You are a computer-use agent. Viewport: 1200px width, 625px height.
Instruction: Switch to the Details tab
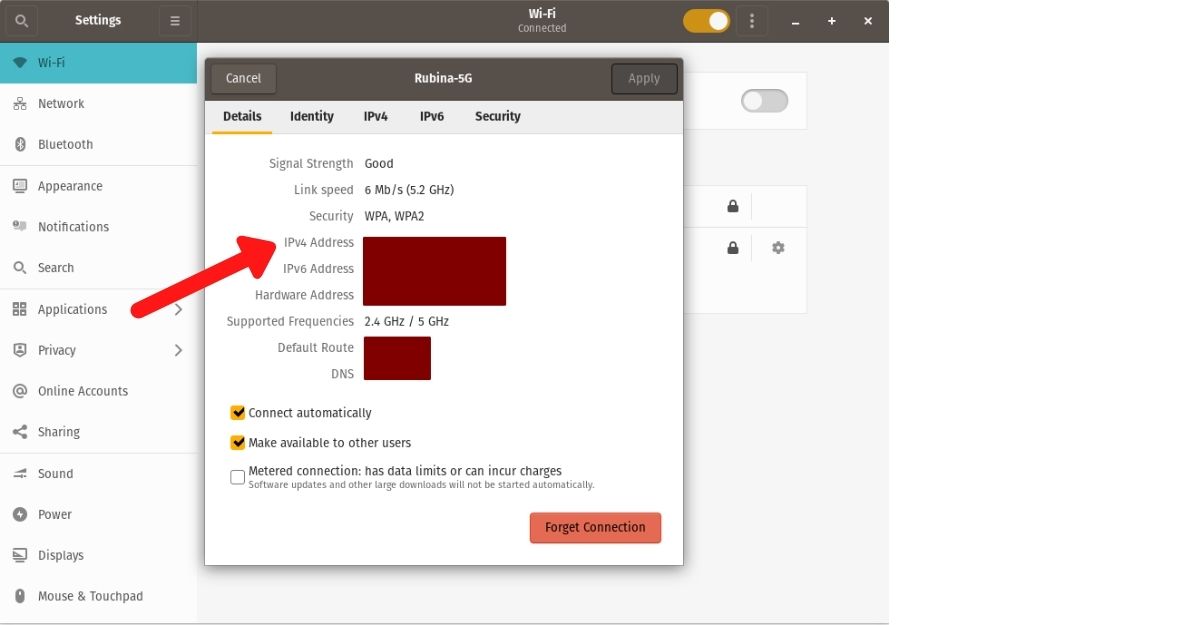[x=242, y=117]
